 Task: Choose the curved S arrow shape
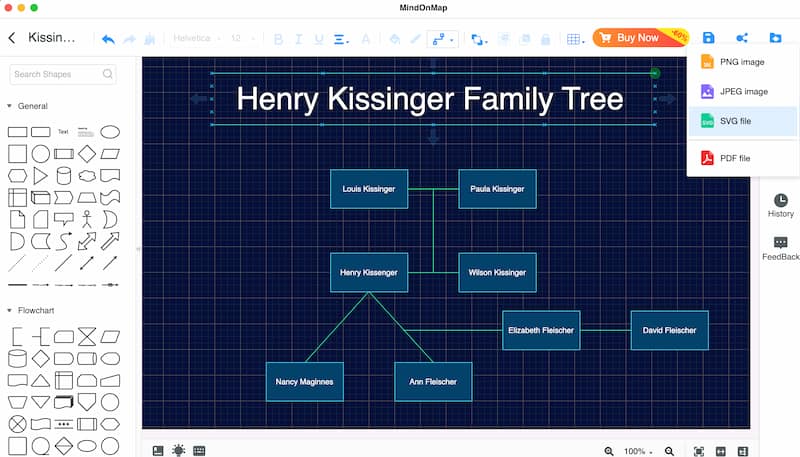(x=64, y=241)
